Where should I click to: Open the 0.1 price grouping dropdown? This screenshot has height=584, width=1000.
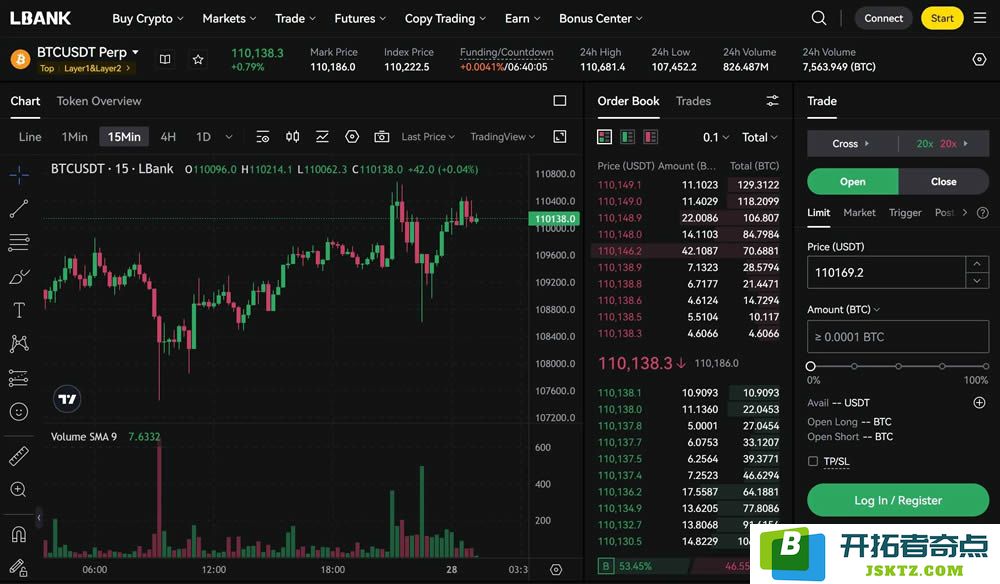(716, 137)
